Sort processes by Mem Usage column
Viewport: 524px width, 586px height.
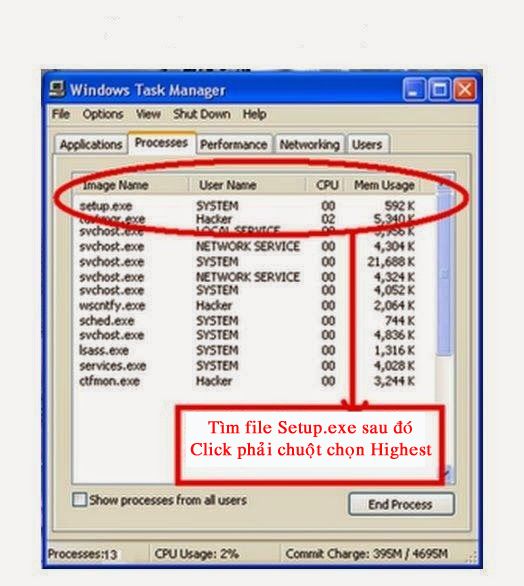tap(384, 185)
